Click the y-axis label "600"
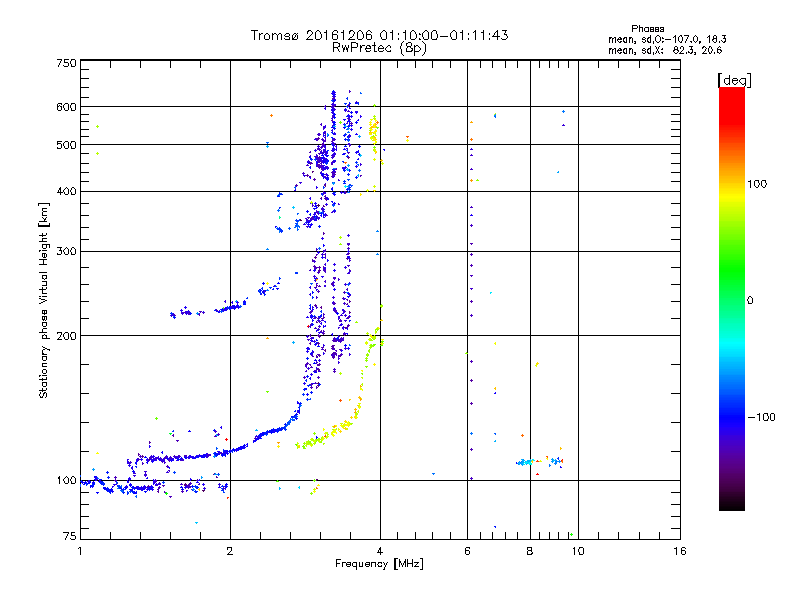Screen dimensions: 800x600 66,107
